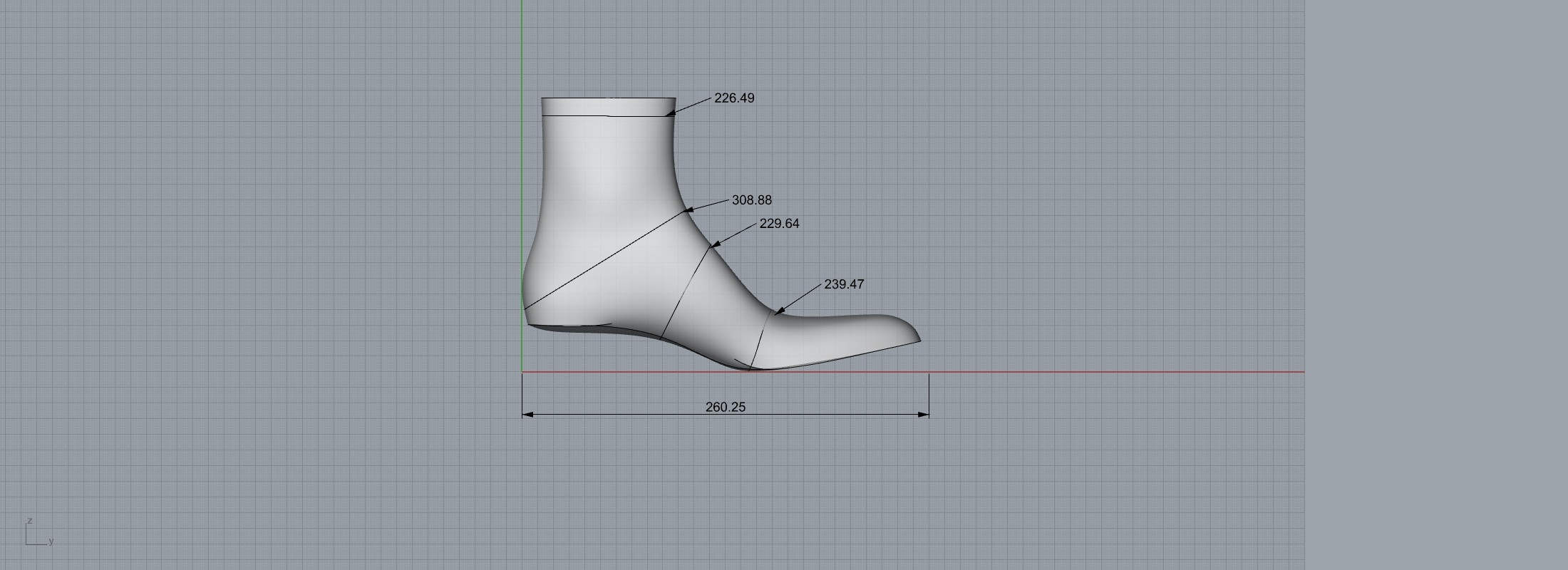Image resolution: width=1568 pixels, height=570 pixels.
Task: Select the 226.49 dimension label
Action: click(x=733, y=98)
